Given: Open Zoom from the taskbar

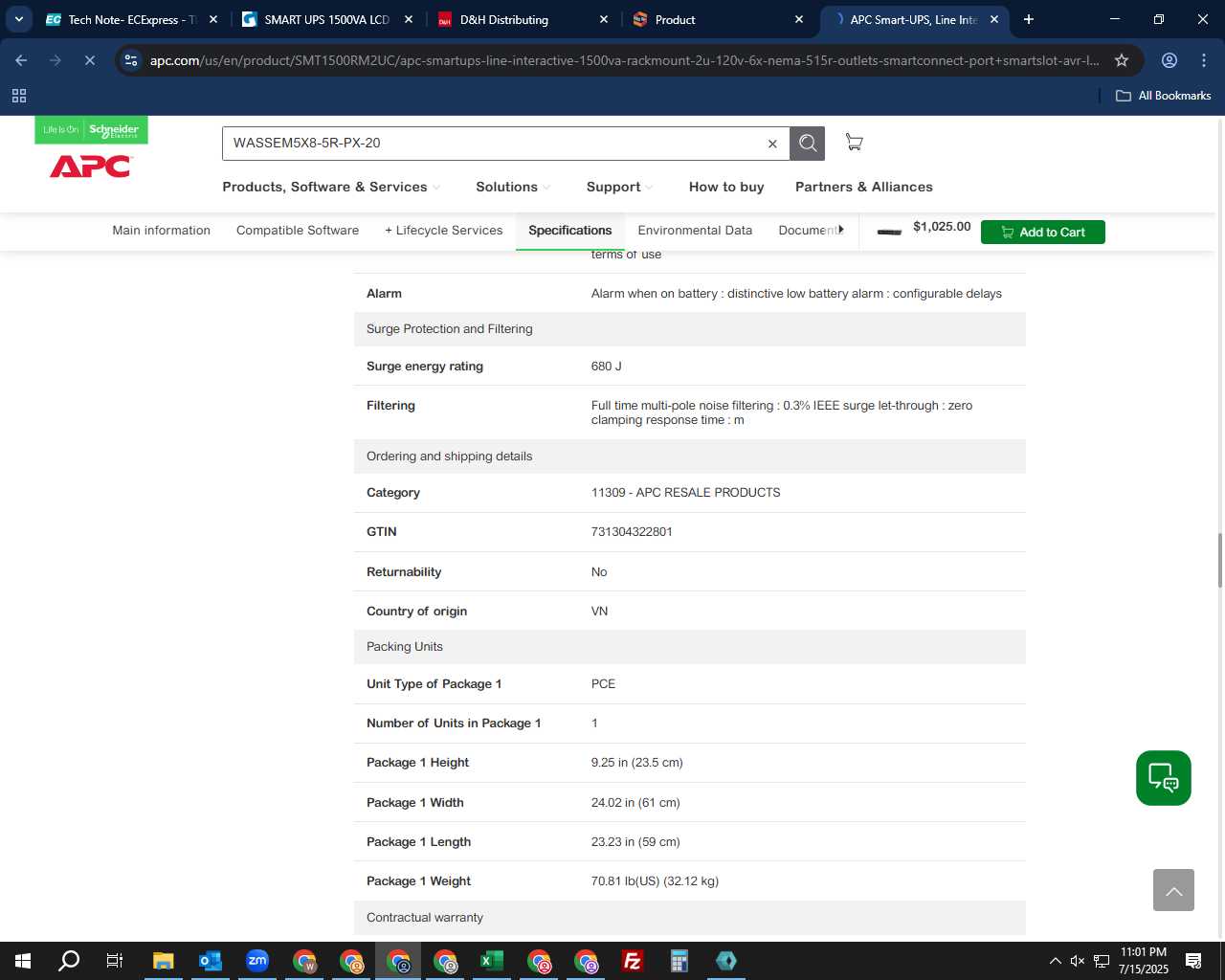Looking at the screenshot, I should coord(256,961).
